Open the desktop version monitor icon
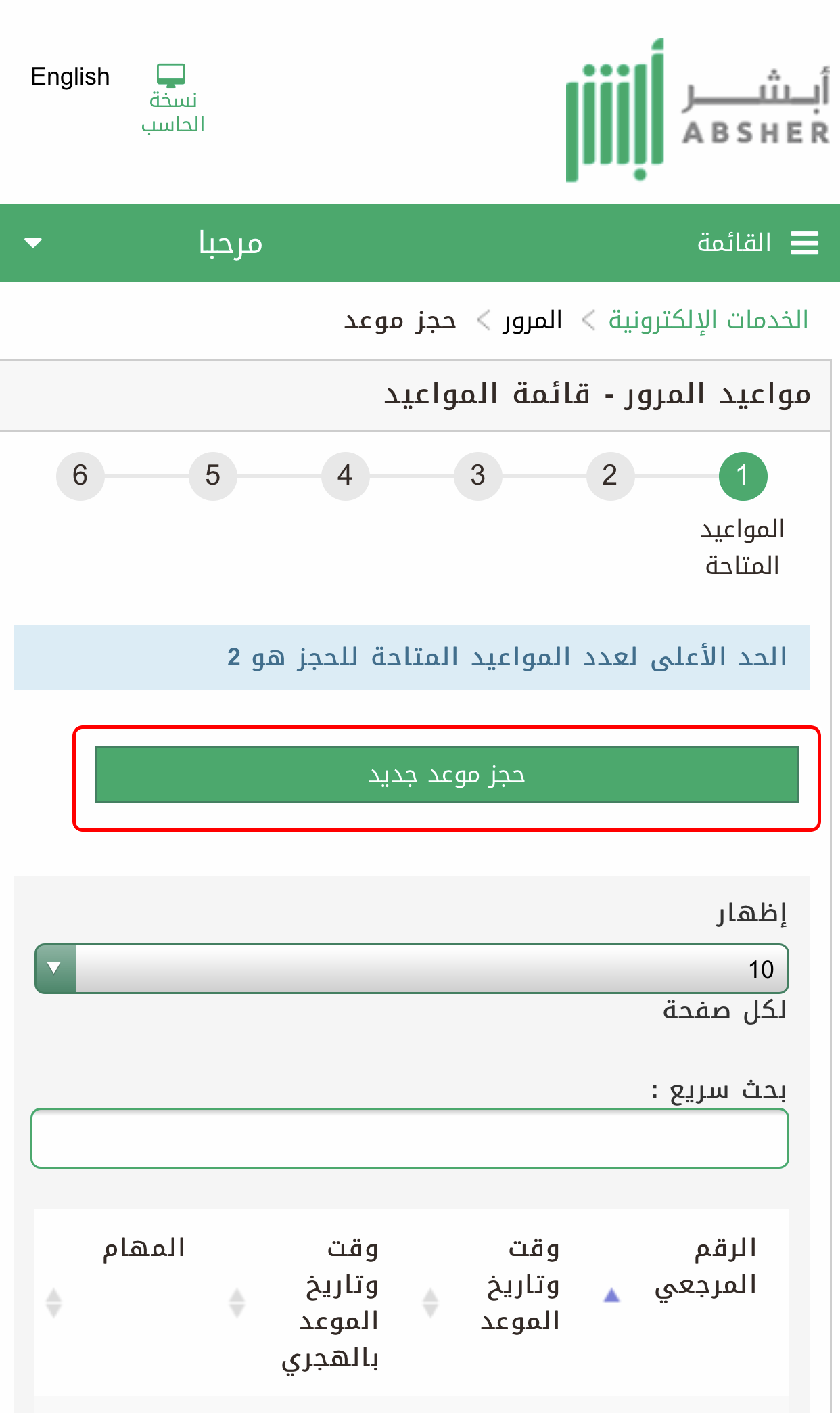Image resolution: width=840 pixels, height=1413 pixels. click(171, 75)
